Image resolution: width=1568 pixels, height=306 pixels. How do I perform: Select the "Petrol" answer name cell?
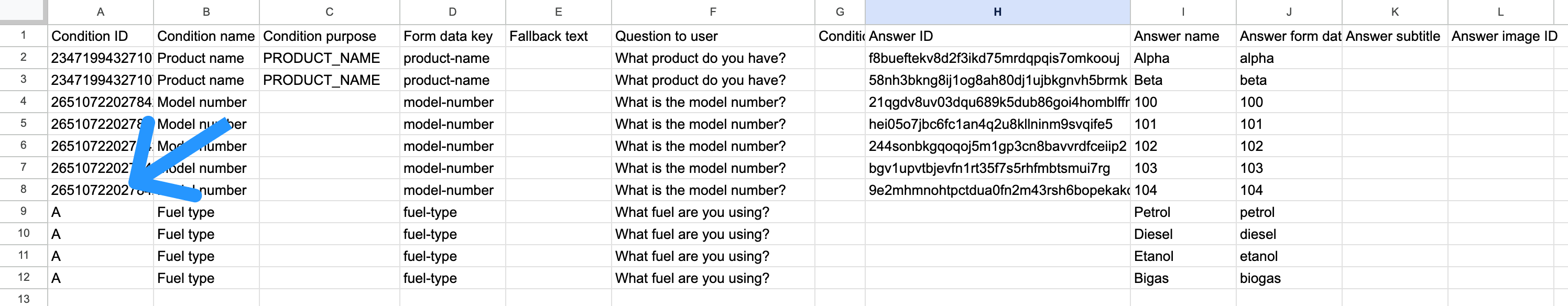click(1152, 212)
